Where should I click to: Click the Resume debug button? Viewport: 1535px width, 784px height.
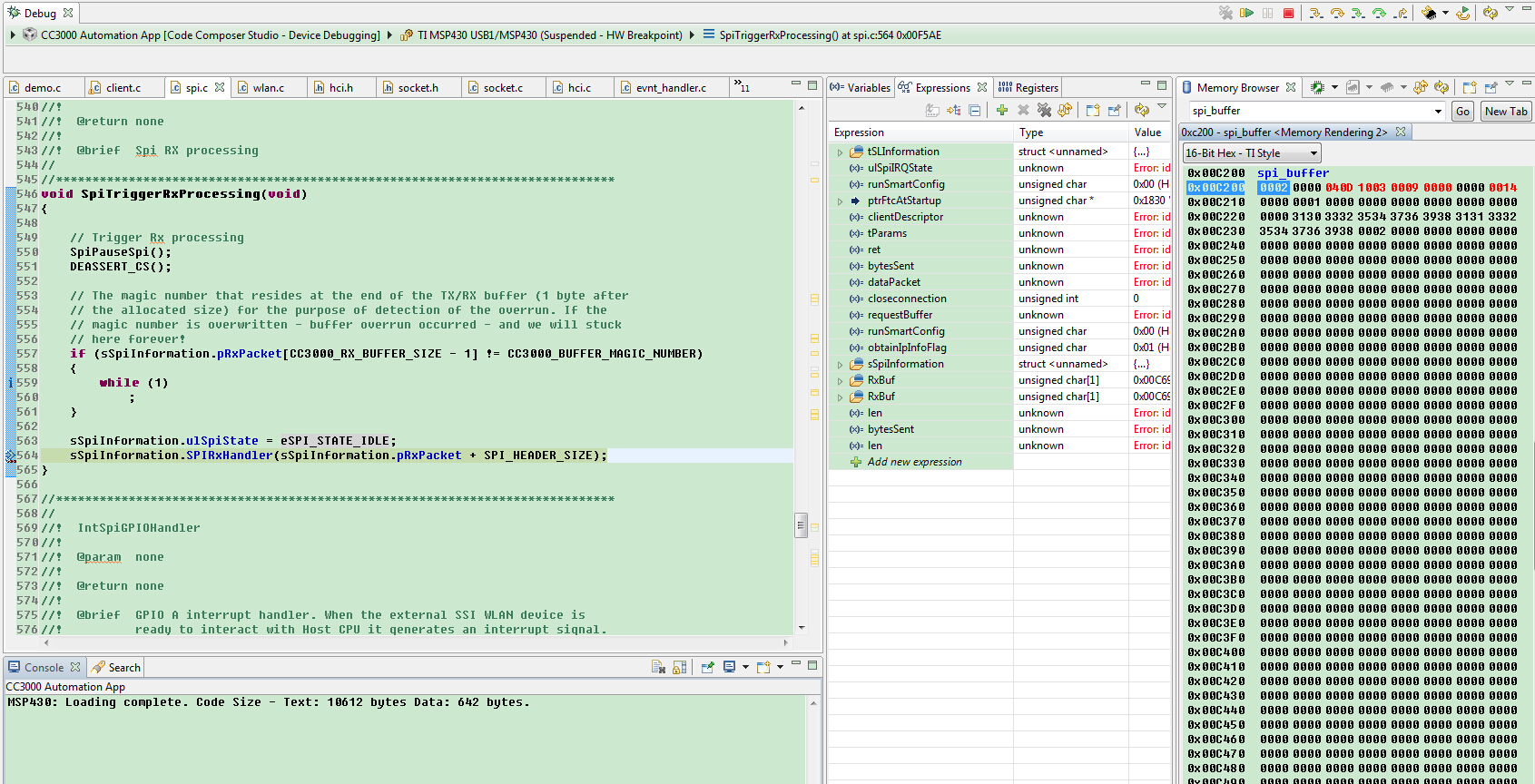click(1246, 13)
